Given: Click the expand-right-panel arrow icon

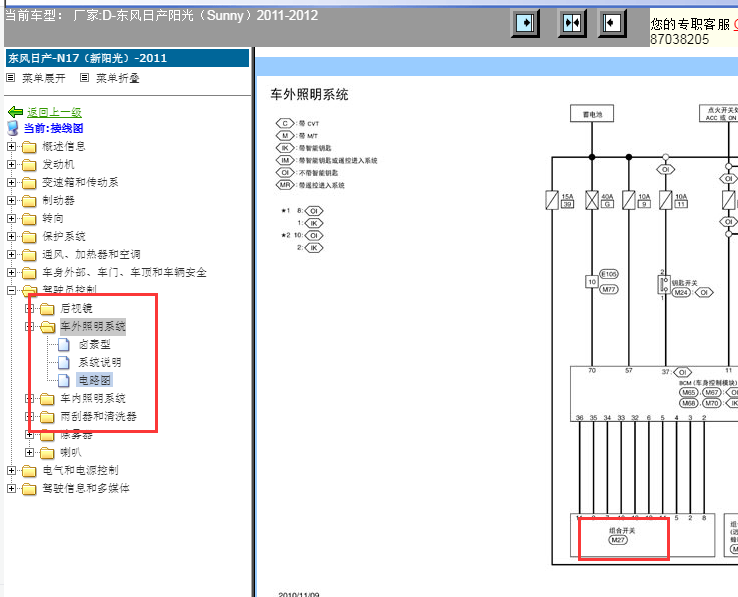Looking at the screenshot, I should coord(525,23).
